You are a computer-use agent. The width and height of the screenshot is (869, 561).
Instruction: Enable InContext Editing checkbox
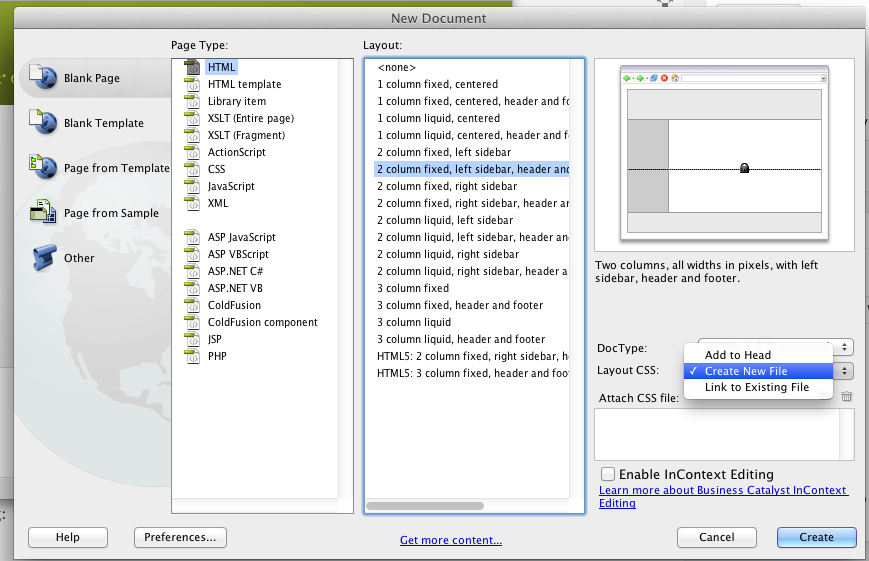(607, 474)
